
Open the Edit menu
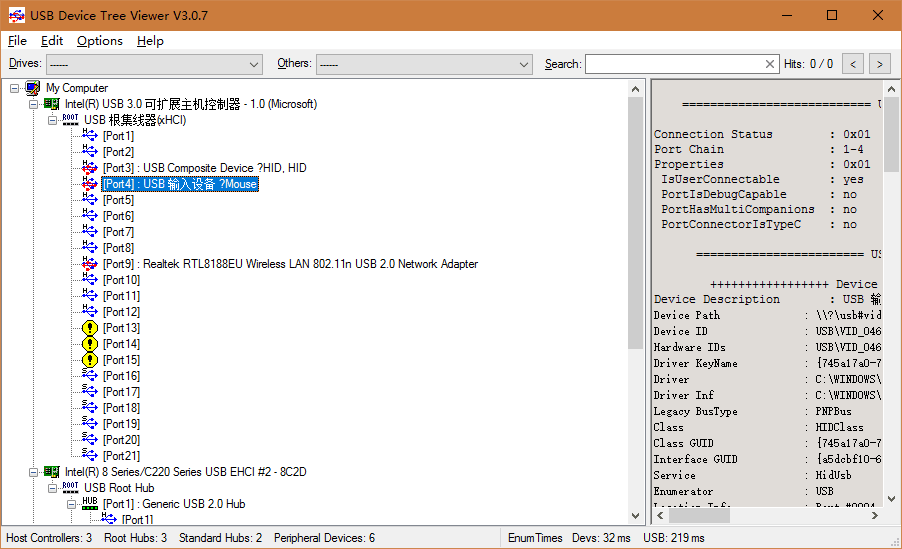pos(52,41)
